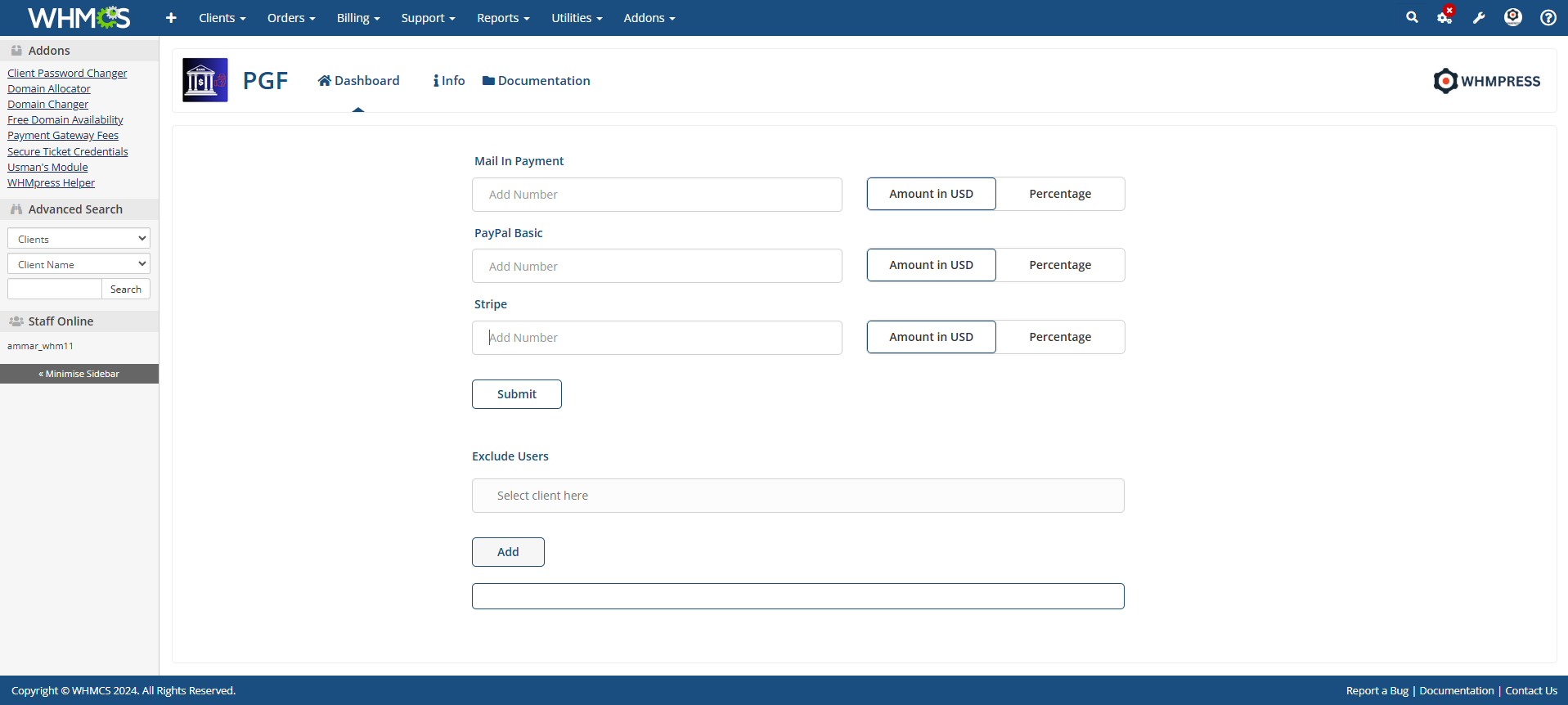The height and width of the screenshot is (705, 1568).
Task: Click the Select client here field
Action: click(797, 496)
